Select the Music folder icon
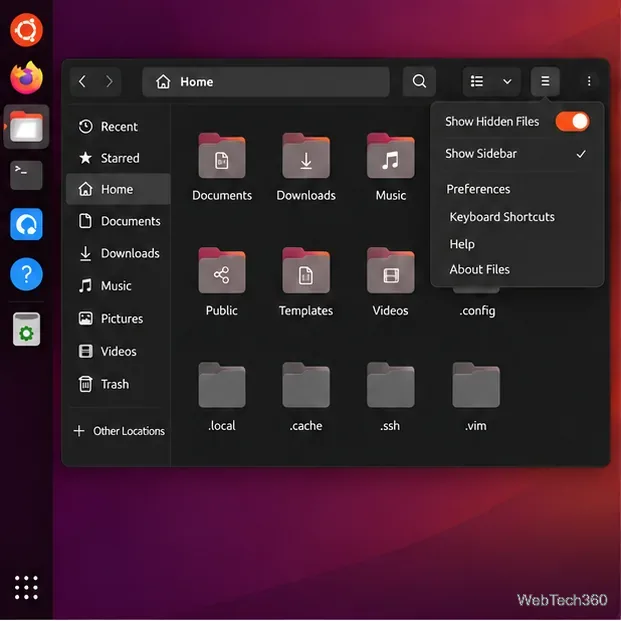 point(391,156)
